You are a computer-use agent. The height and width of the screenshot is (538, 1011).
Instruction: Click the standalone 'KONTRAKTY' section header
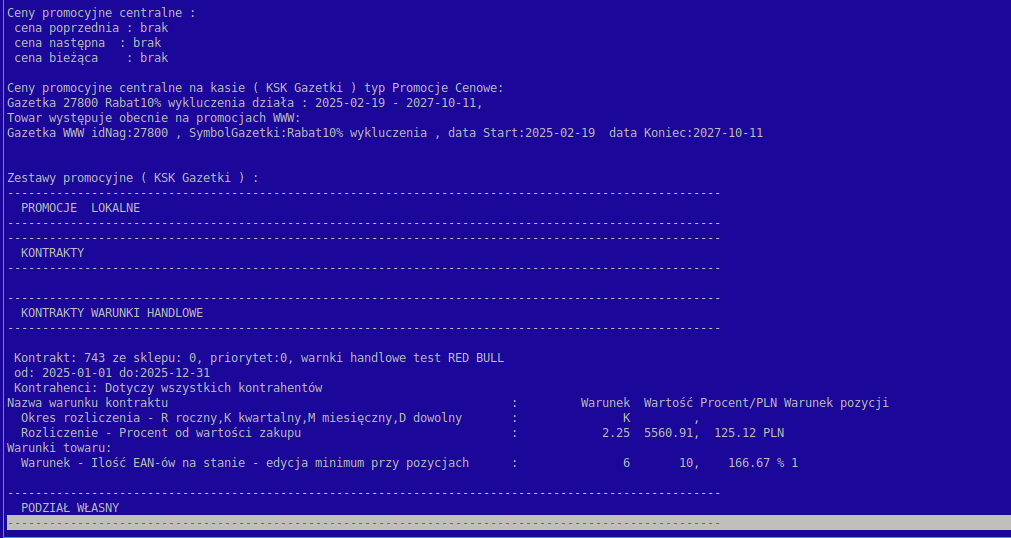[x=52, y=253]
